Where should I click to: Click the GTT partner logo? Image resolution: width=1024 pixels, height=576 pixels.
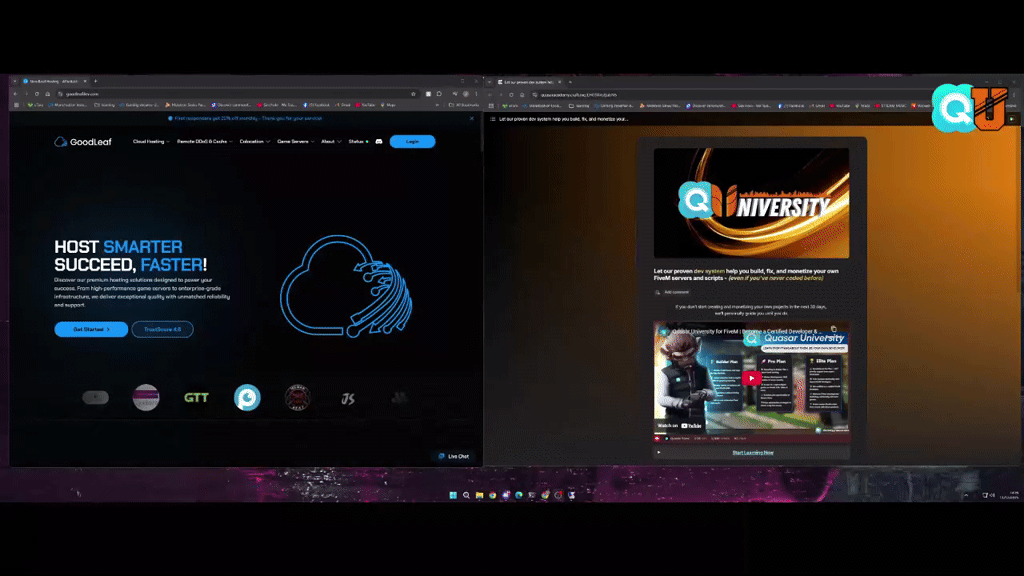[x=196, y=398]
